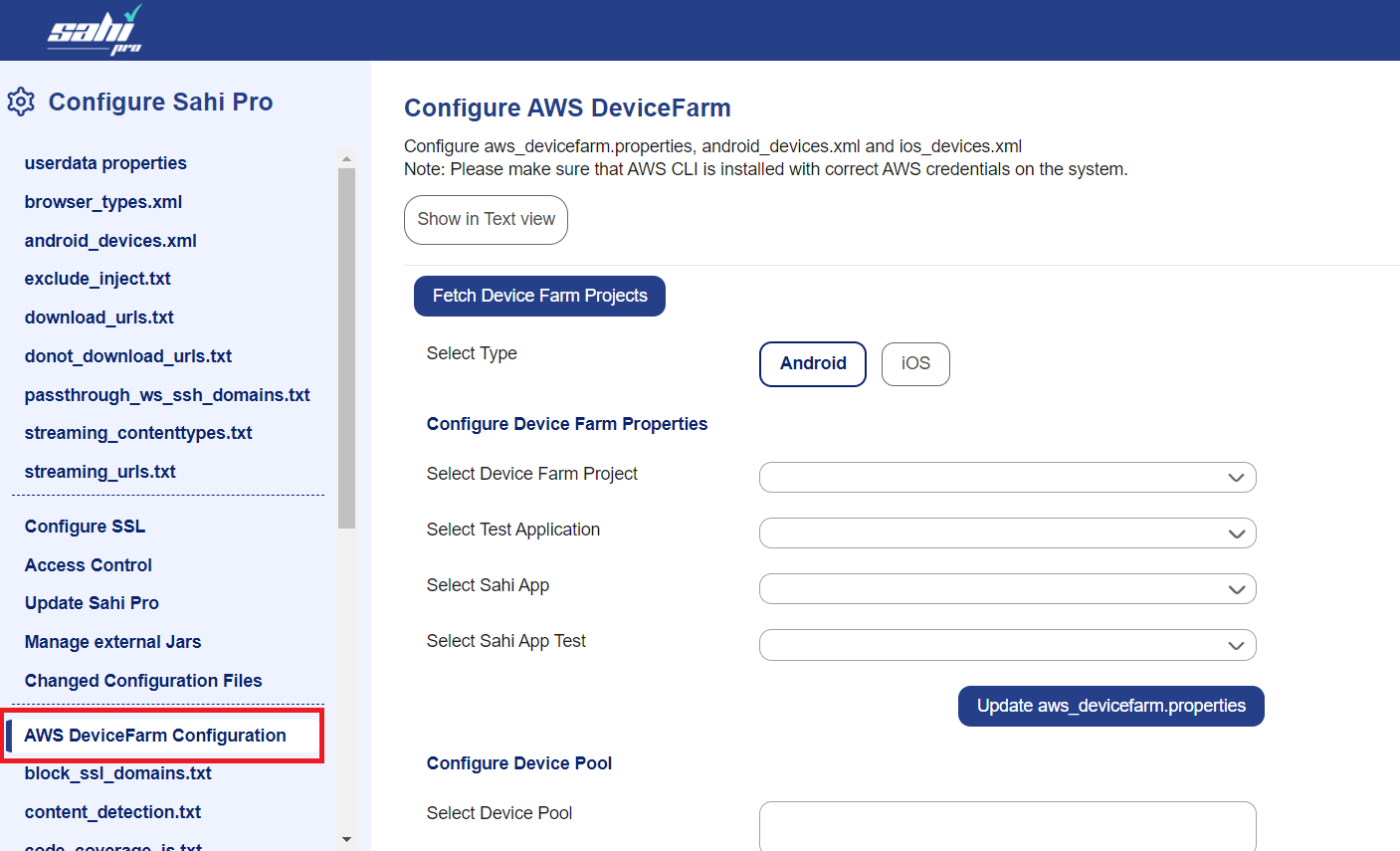The image size is (1400, 851).
Task: Click the Select Device Pool list box
Action: pyautogui.click(x=1007, y=826)
